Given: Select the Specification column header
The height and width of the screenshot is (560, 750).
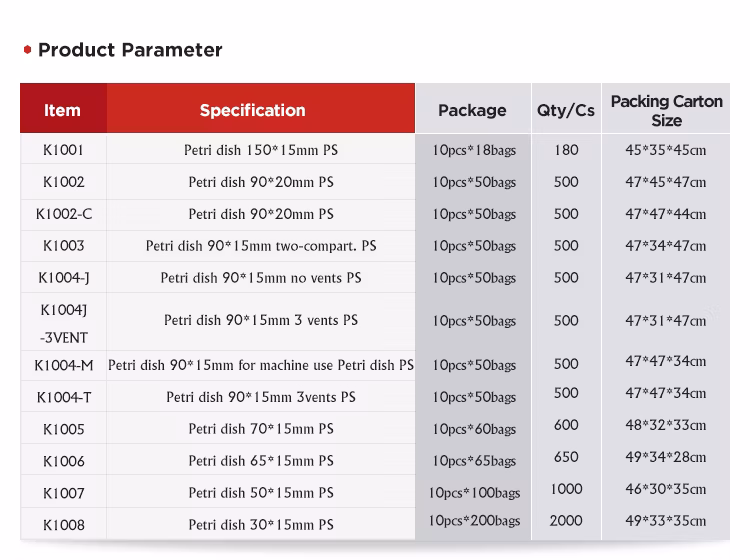Looking at the screenshot, I should coord(252,110).
